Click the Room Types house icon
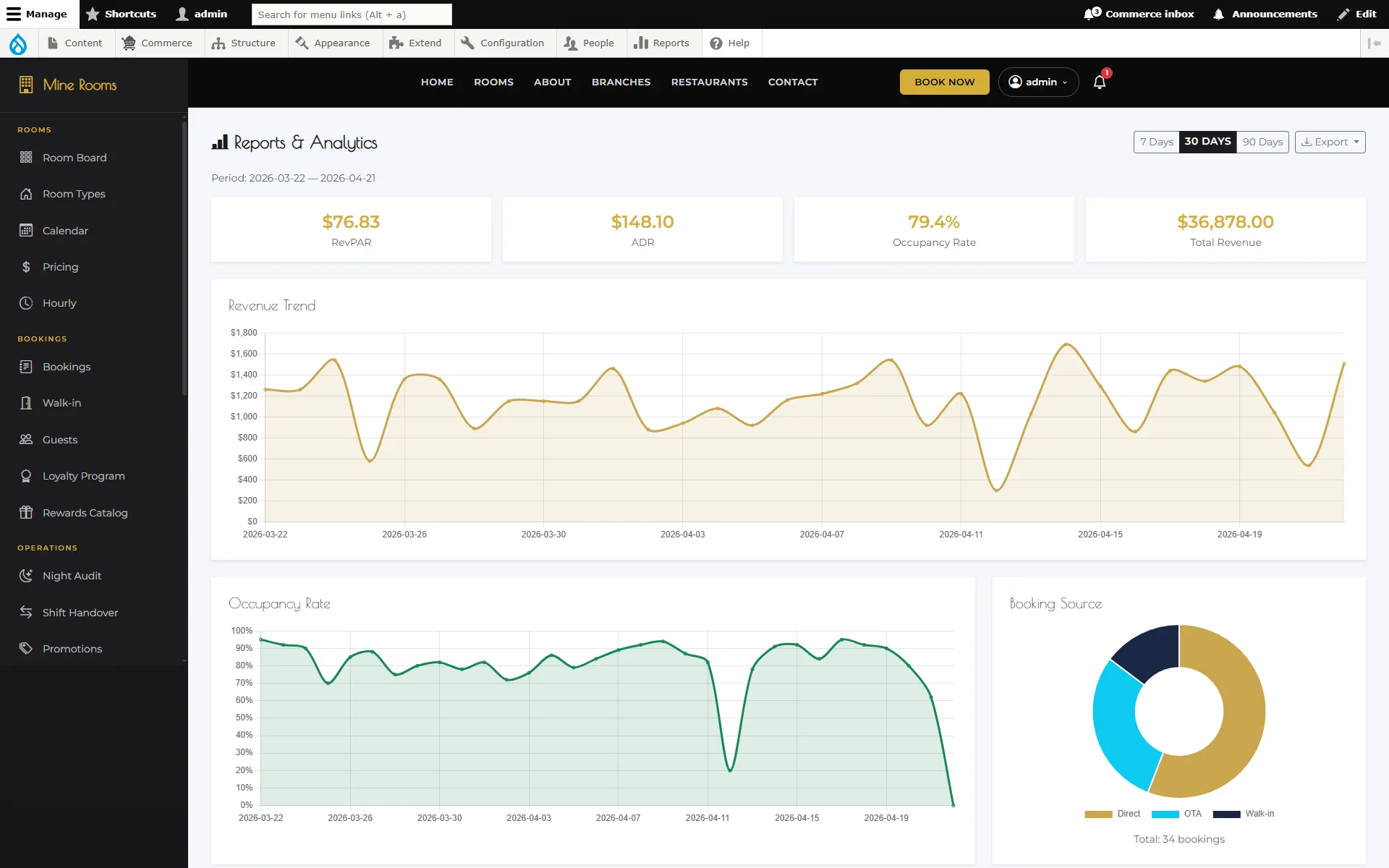 point(26,194)
